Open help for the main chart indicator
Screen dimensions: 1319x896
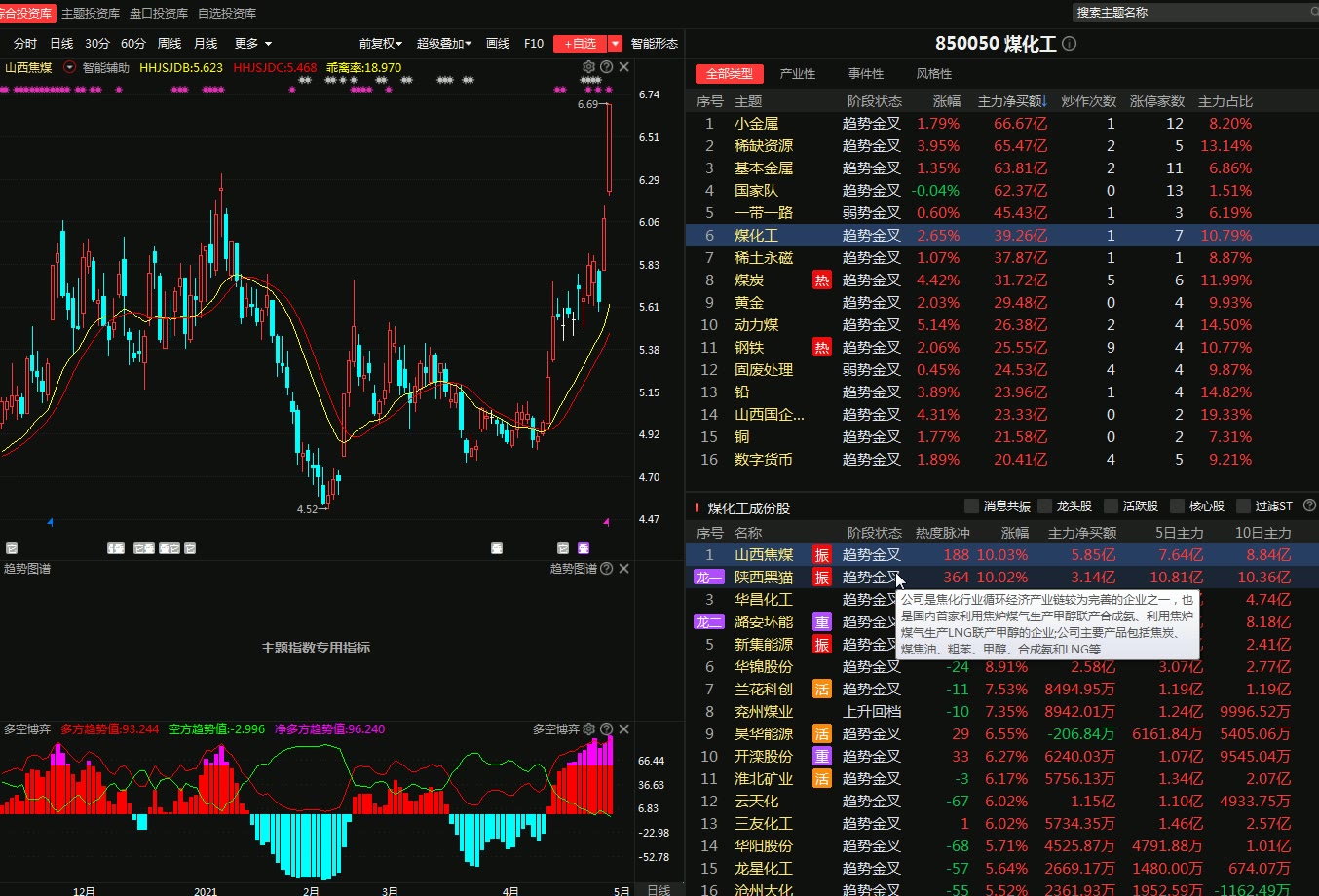pyautogui.click(x=607, y=67)
